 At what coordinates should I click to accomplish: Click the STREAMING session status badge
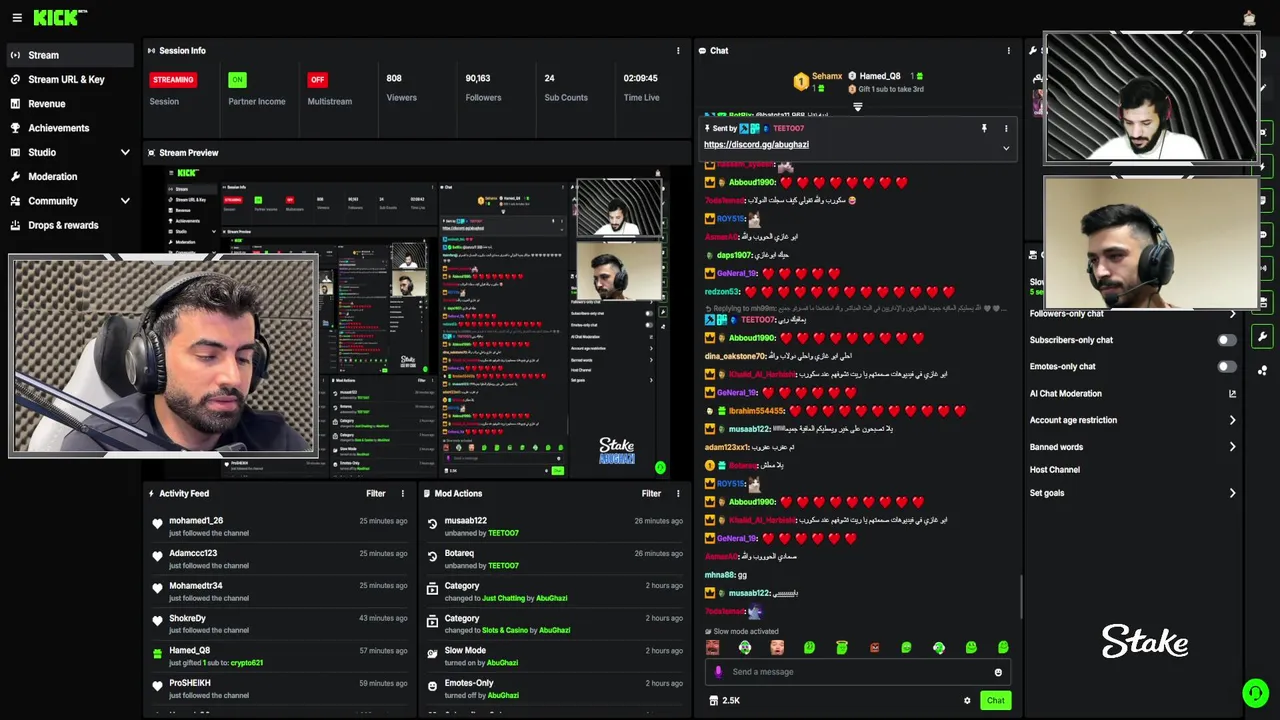[173, 79]
